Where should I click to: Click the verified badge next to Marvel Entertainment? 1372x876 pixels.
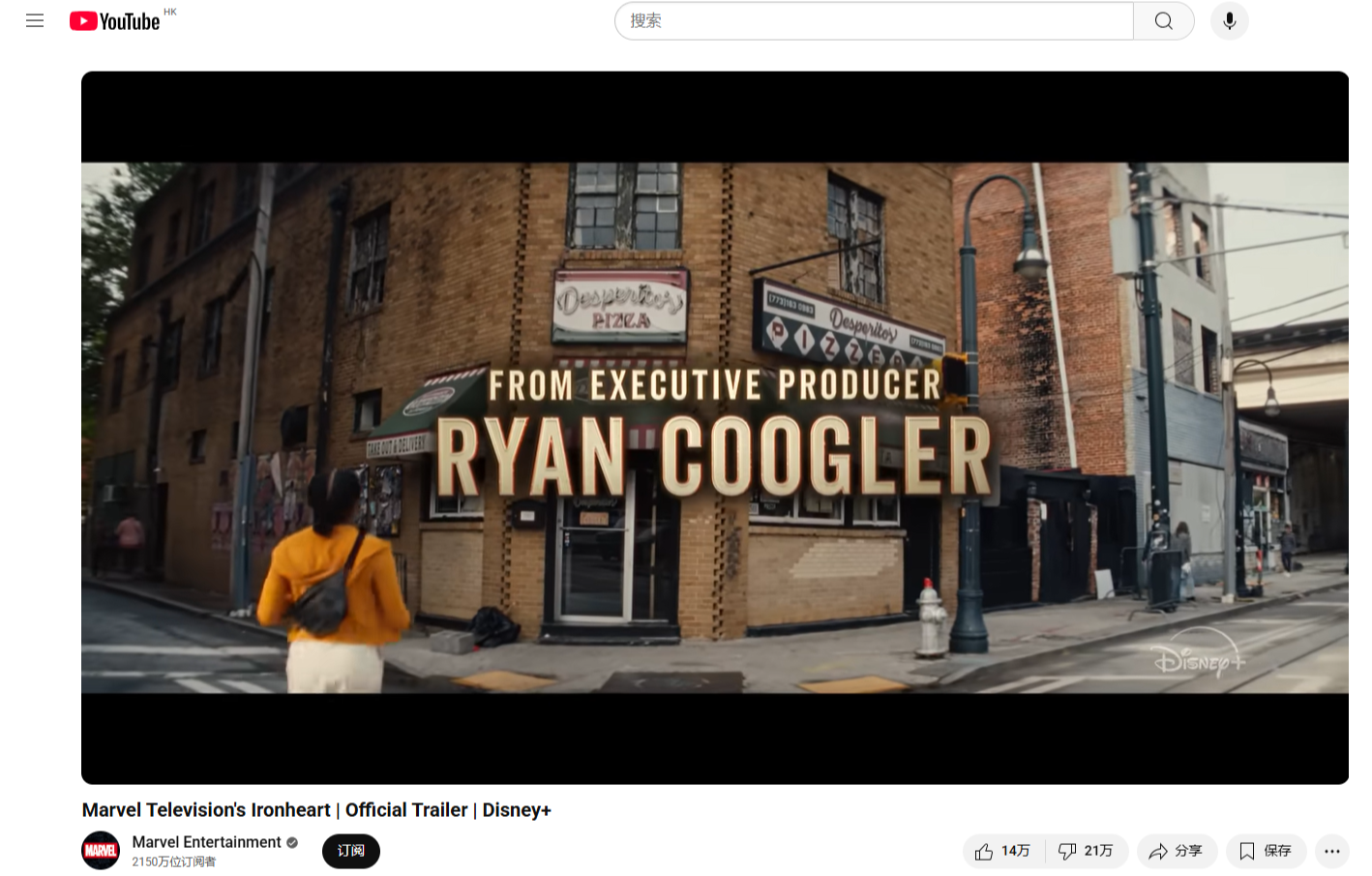point(292,842)
